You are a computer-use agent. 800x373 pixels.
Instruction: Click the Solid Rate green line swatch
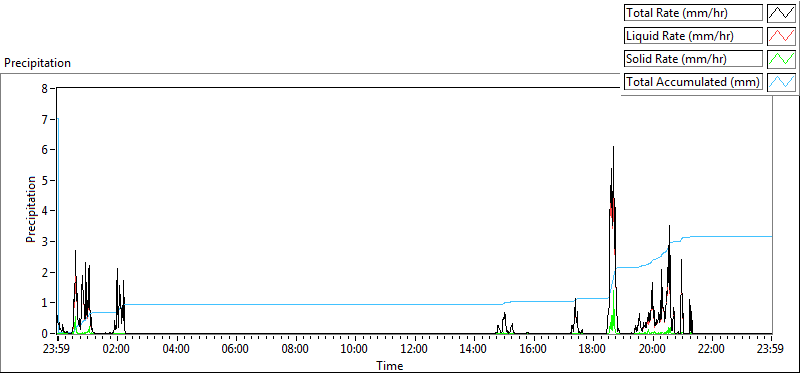(x=782, y=59)
